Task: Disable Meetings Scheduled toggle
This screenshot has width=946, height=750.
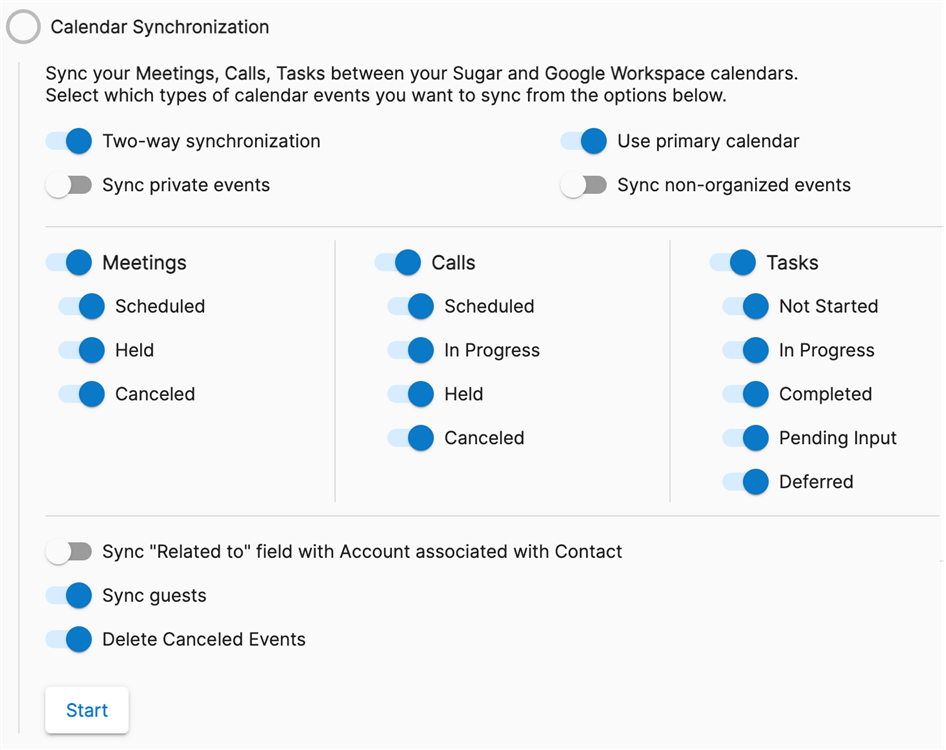Action: pyautogui.click(x=82, y=307)
